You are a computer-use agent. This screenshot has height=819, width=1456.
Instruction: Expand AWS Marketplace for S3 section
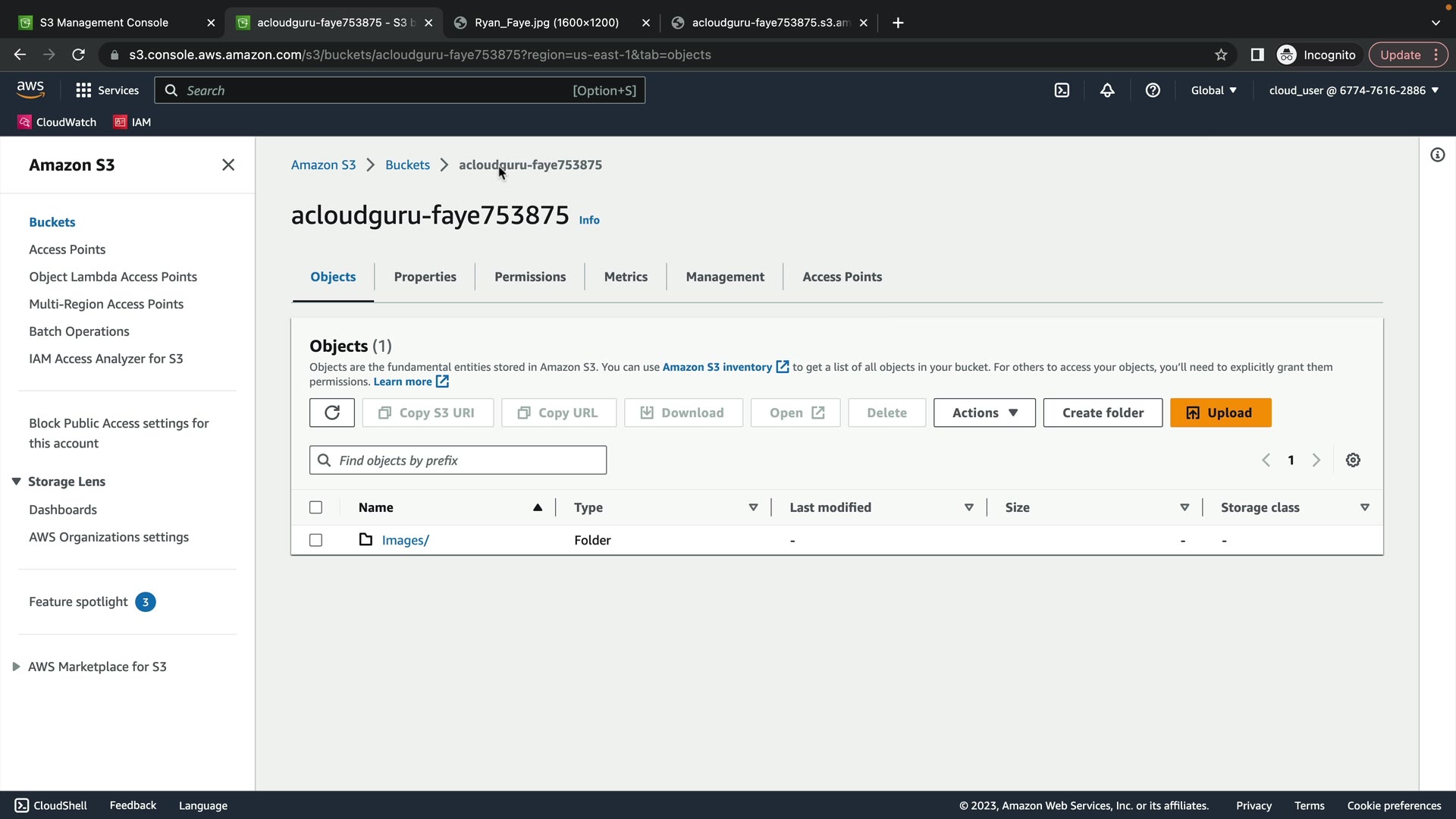tap(16, 667)
